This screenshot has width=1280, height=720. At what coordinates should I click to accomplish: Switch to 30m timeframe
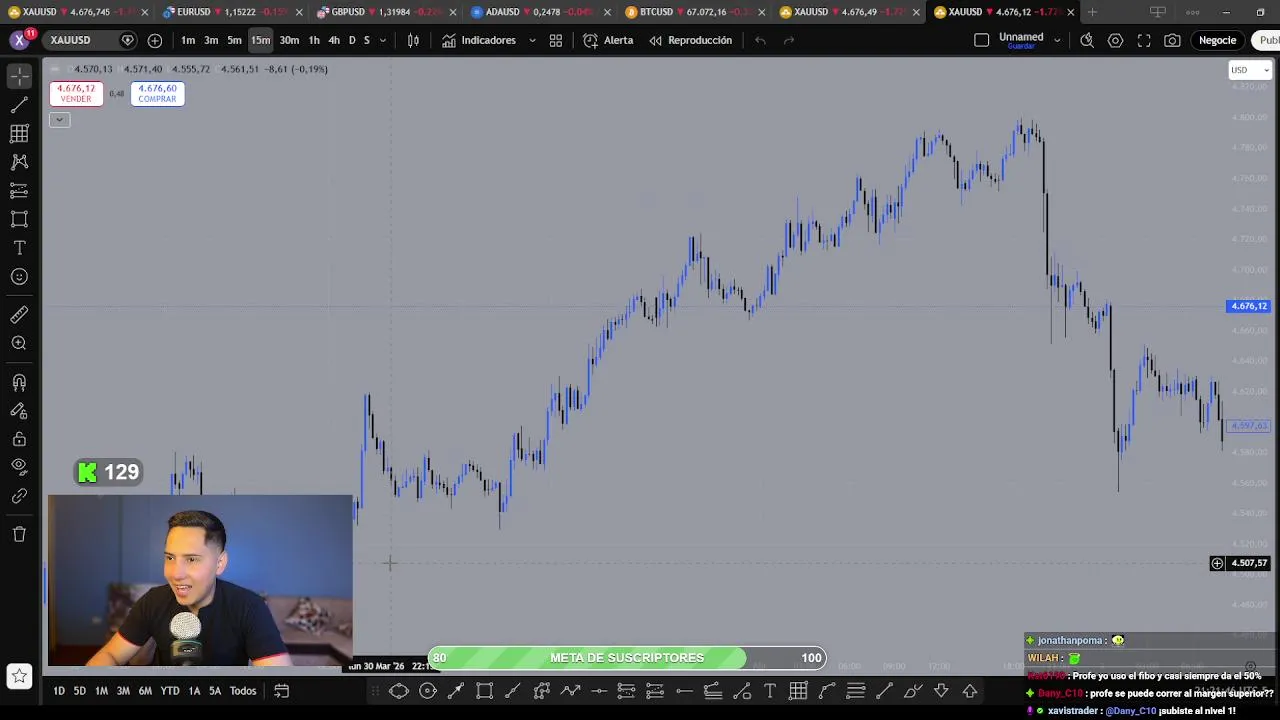289,40
